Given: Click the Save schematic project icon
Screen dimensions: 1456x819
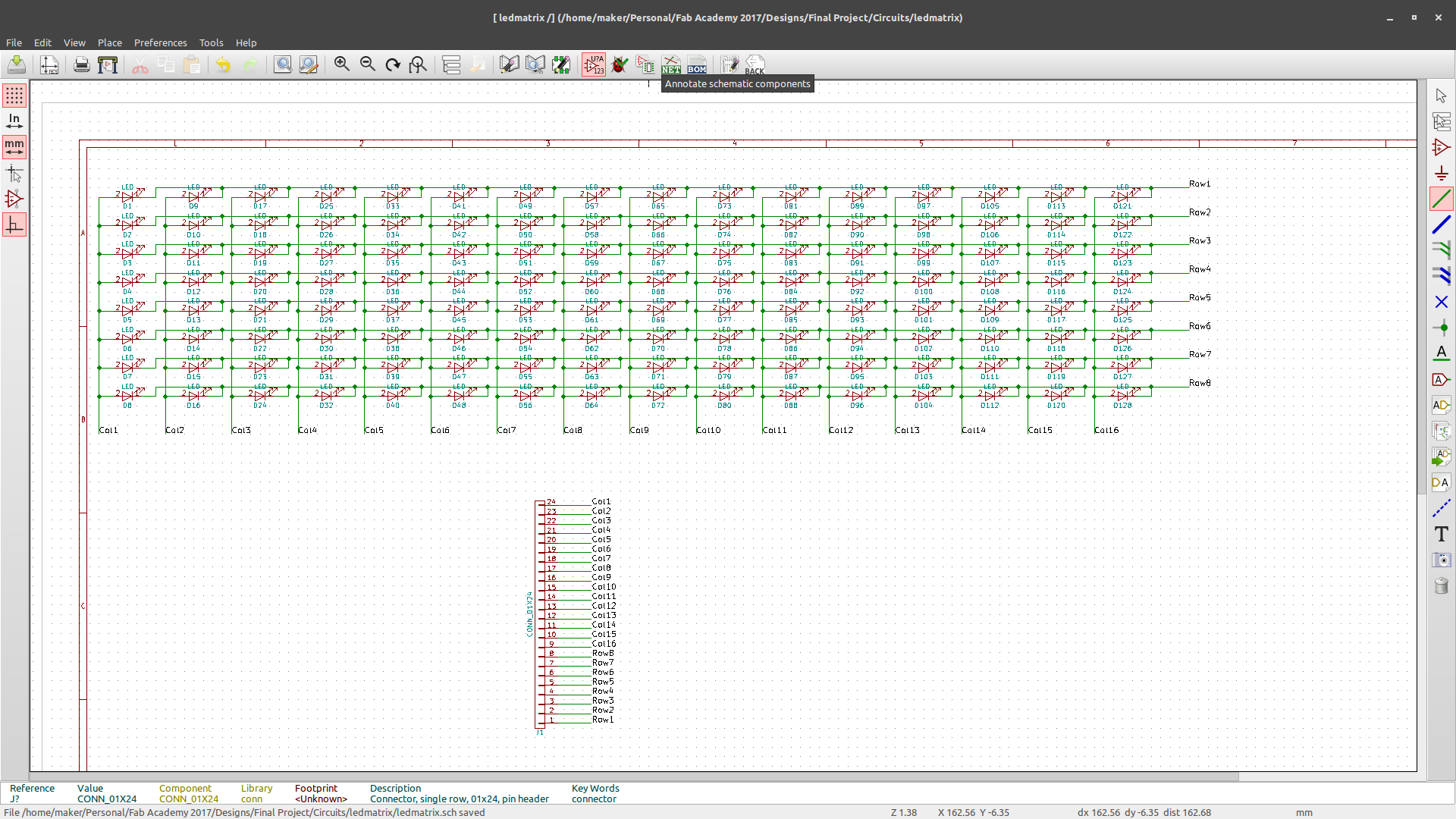Looking at the screenshot, I should 16,64.
